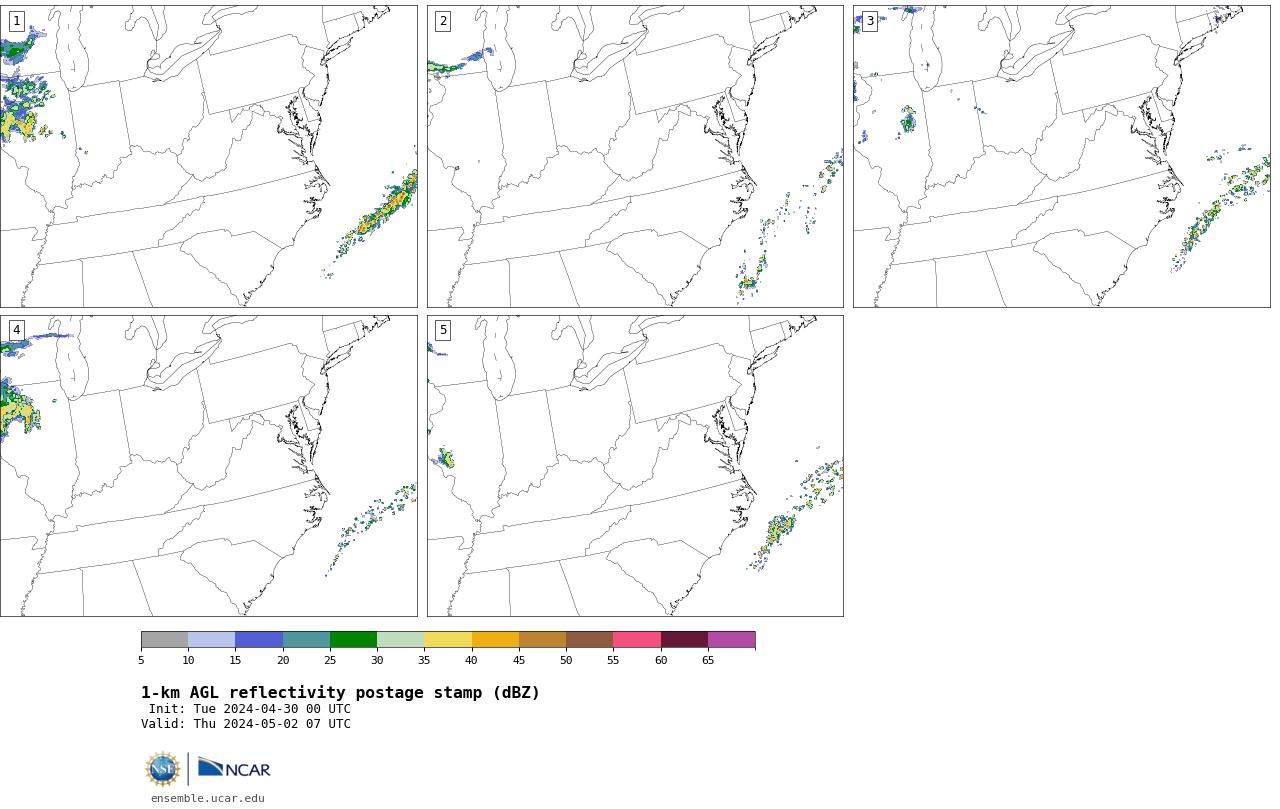
Task: Click the dark green 25-30 dBZ swatch
Action: click(353, 640)
